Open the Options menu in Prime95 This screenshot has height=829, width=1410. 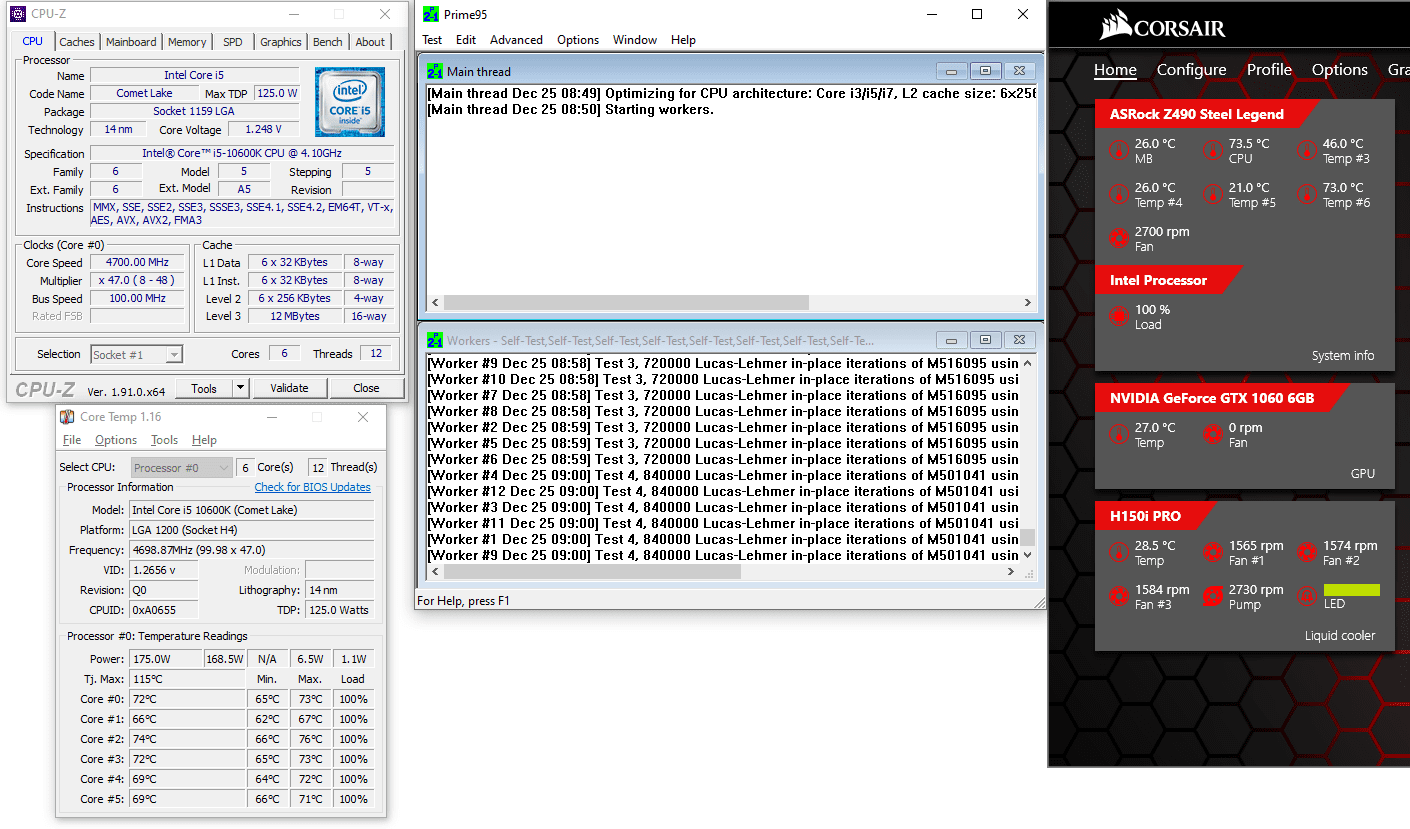(578, 40)
